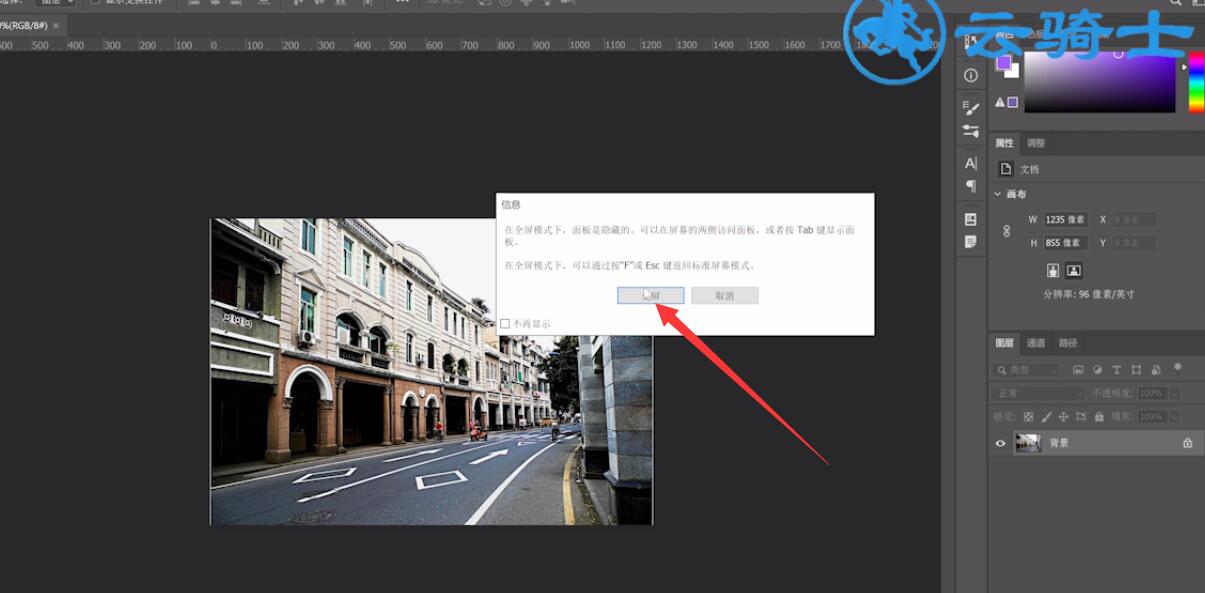Pick a color in the color field
1205x593 pixels.
(1099, 84)
